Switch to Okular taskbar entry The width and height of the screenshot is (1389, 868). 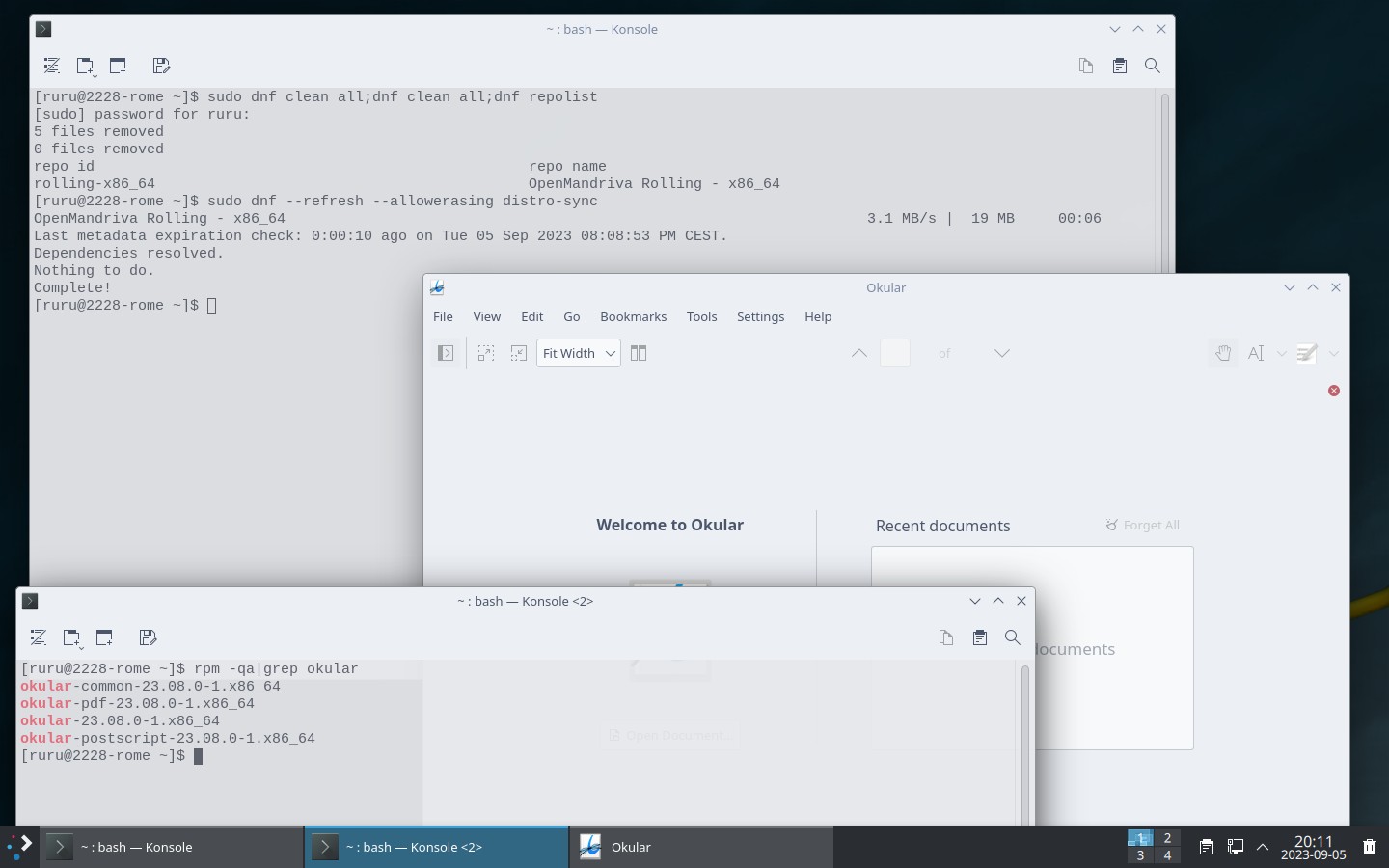[701, 847]
